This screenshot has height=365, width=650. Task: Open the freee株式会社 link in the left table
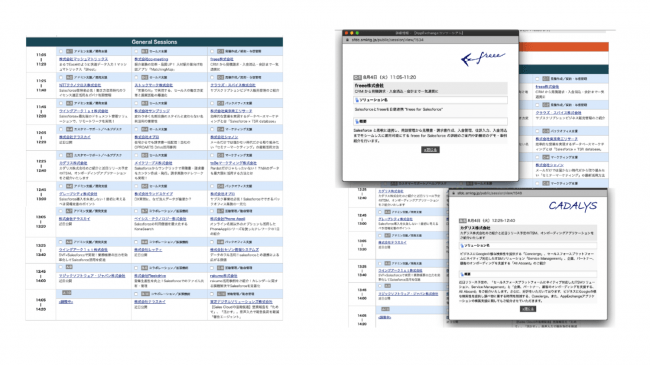point(221,59)
